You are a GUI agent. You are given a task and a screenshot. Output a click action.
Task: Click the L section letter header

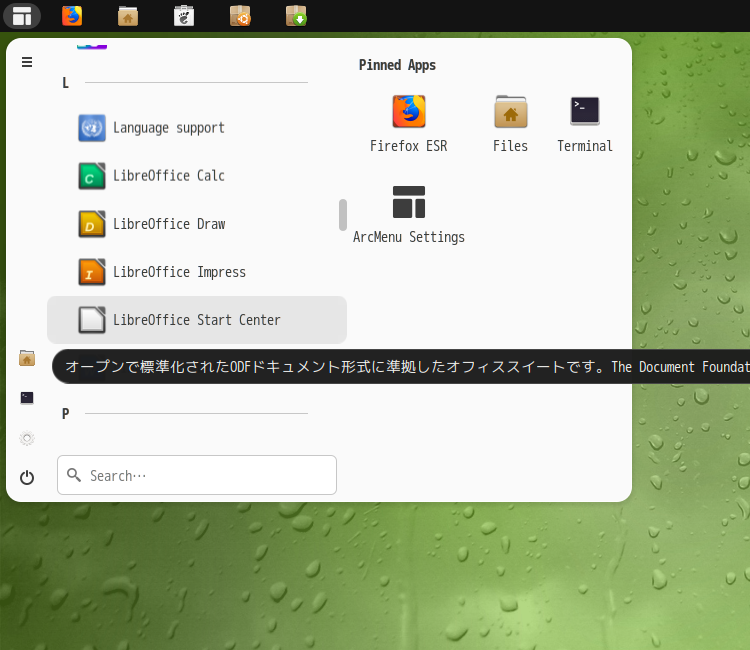pos(66,83)
